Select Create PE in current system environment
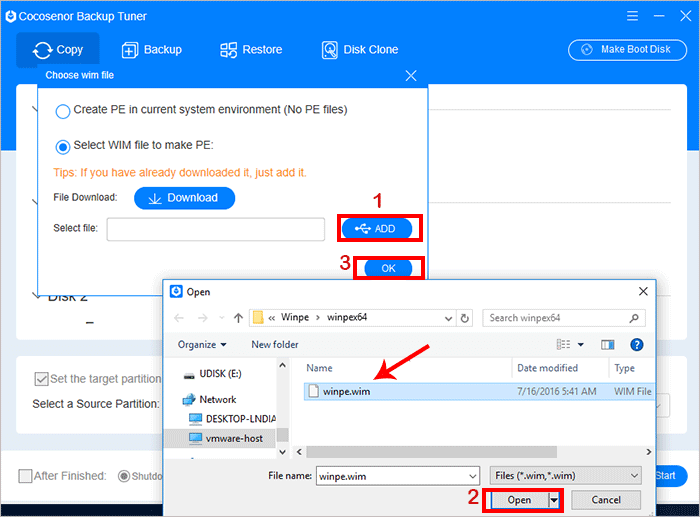 pyautogui.click(x=63, y=111)
